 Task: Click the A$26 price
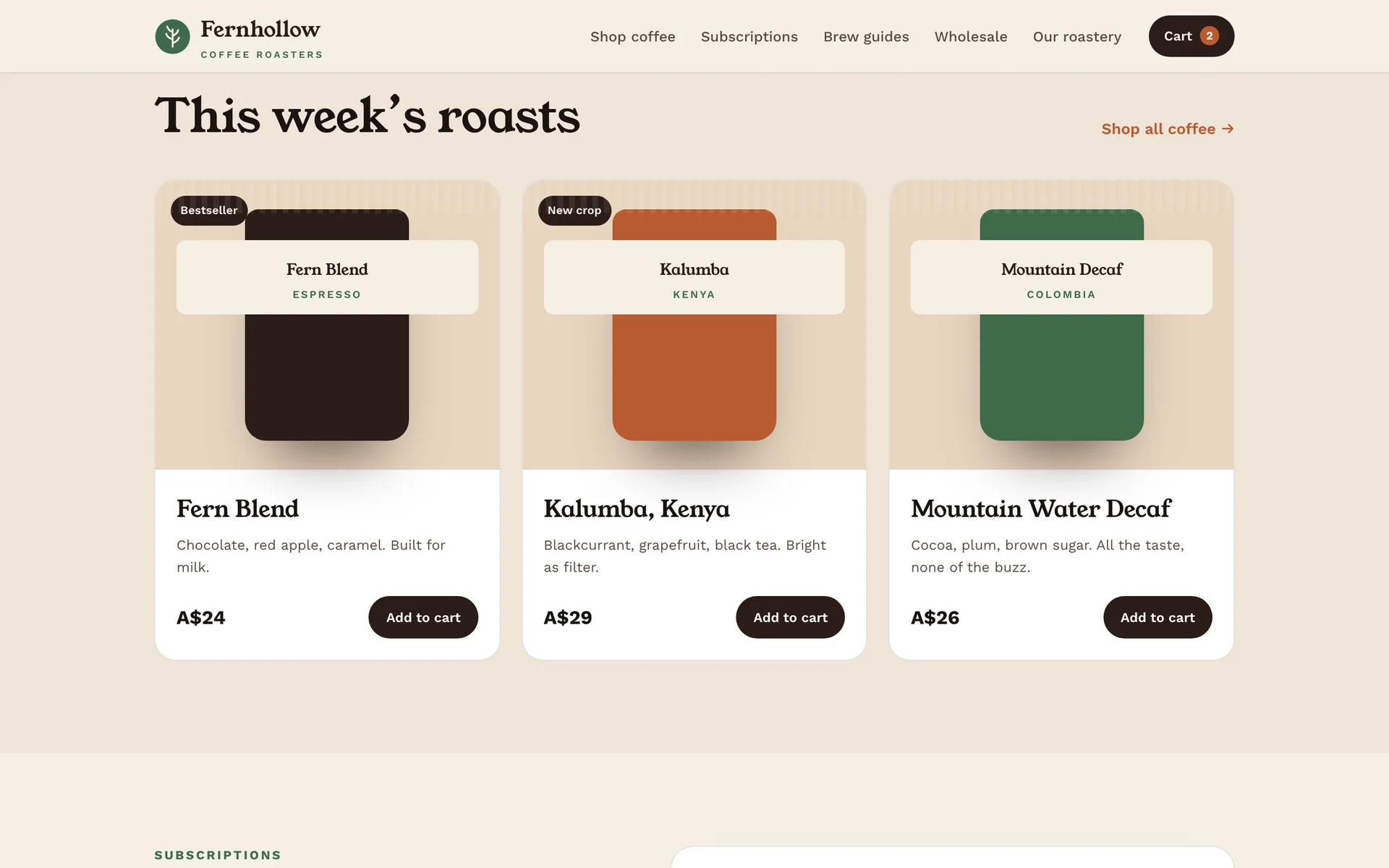(x=935, y=618)
